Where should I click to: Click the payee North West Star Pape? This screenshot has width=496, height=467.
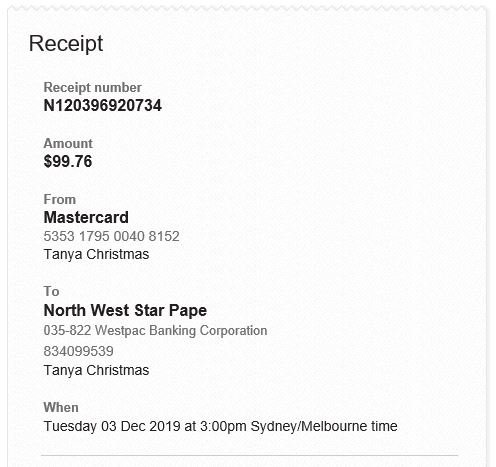(x=125, y=311)
